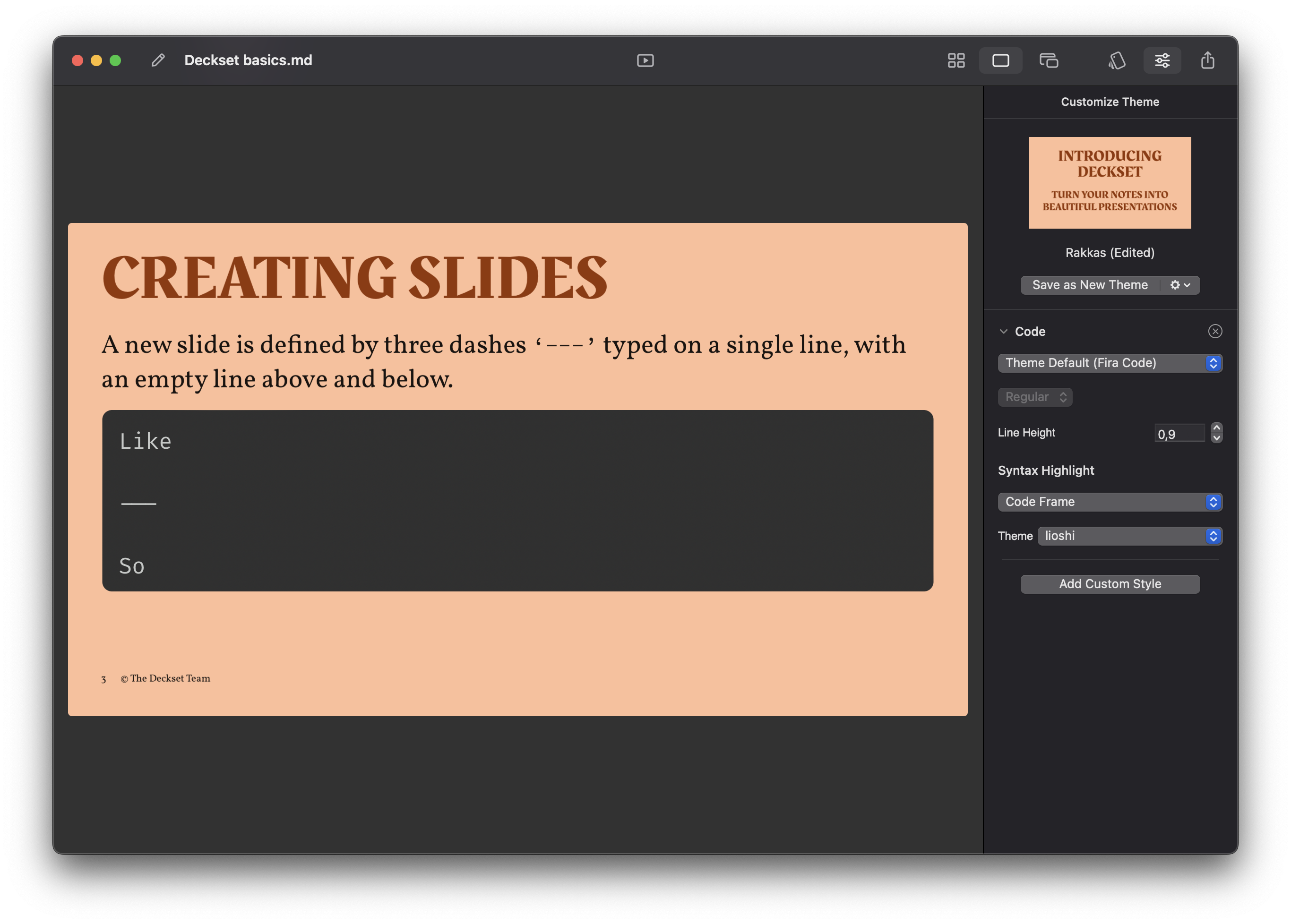This screenshot has width=1291, height=924.
Task: Open the lioshi syntax theme dropdown
Action: [1129, 536]
